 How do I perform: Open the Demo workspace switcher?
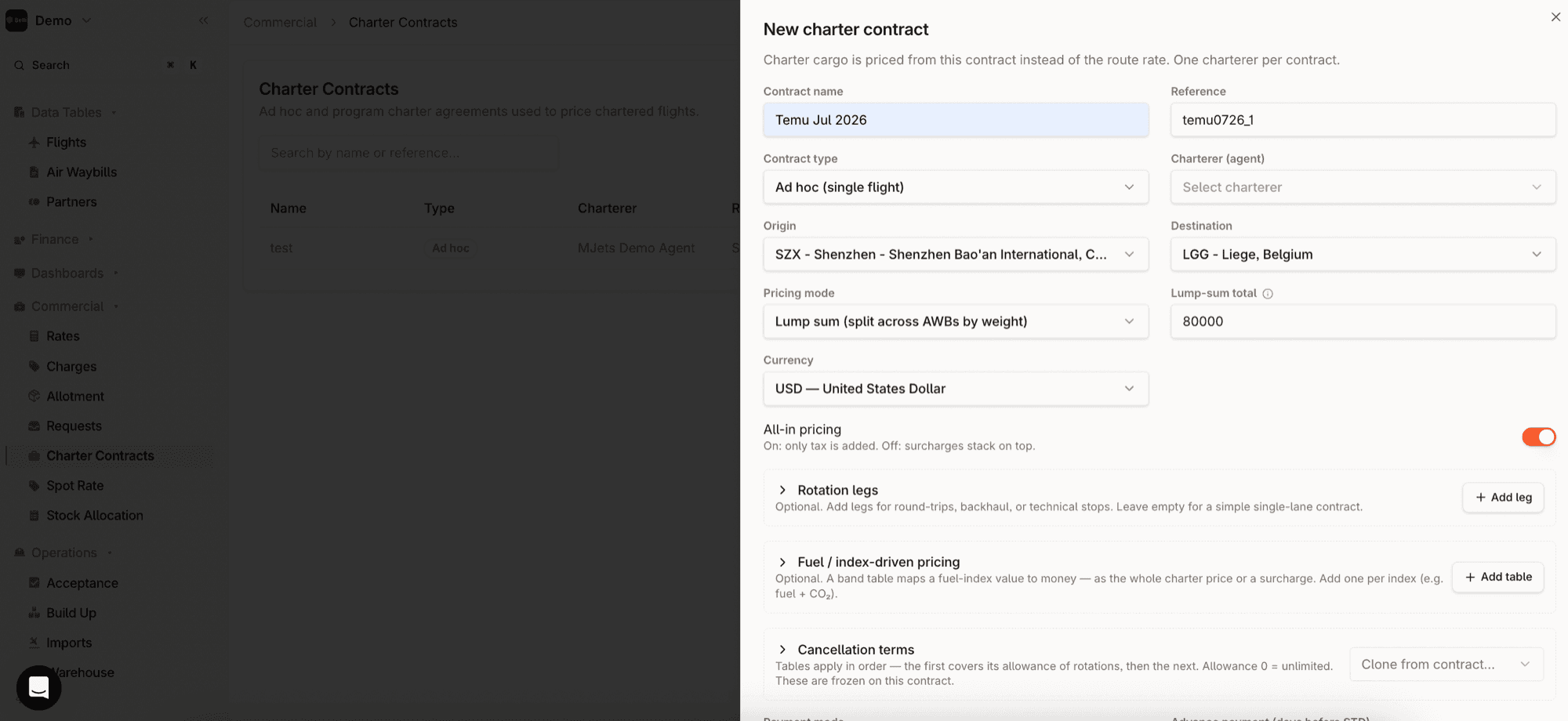[x=63, y=20]
